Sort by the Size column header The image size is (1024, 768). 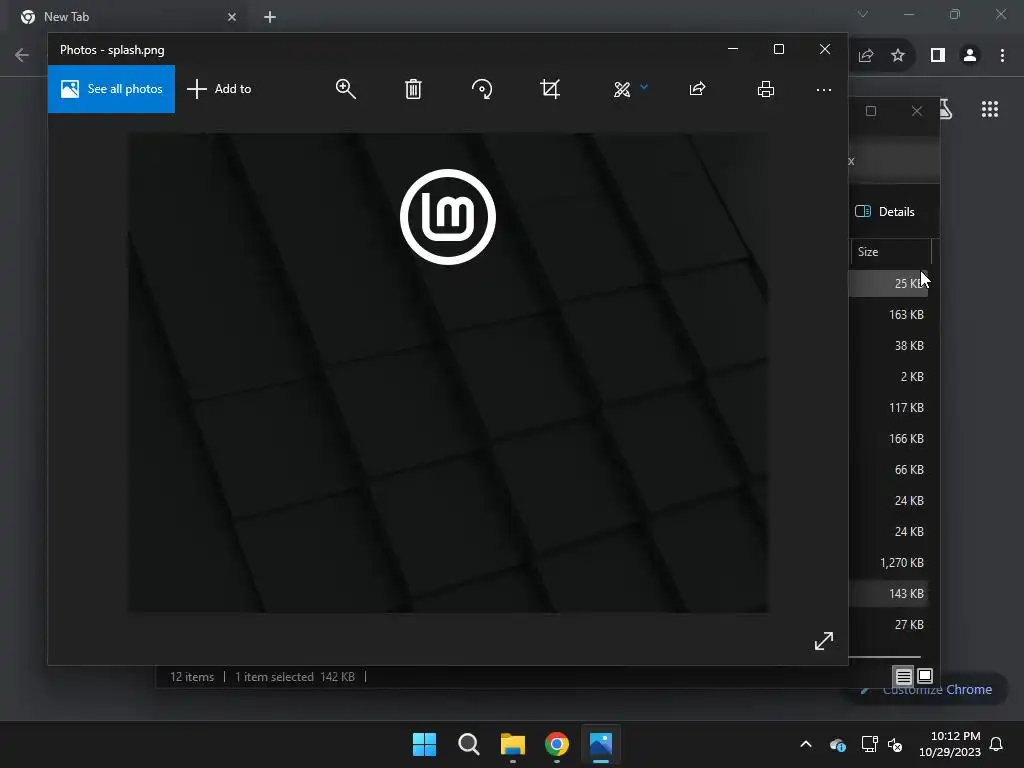(x=890, y=252)
